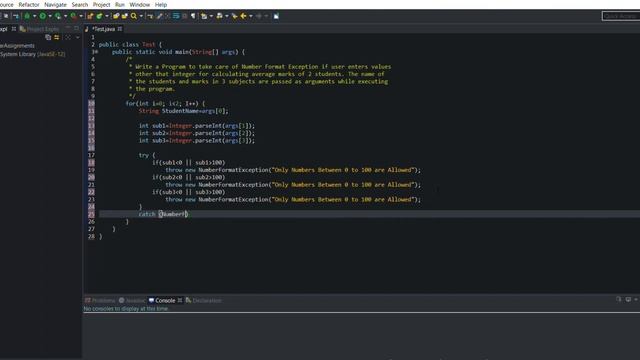Open the Help menu

161,4
